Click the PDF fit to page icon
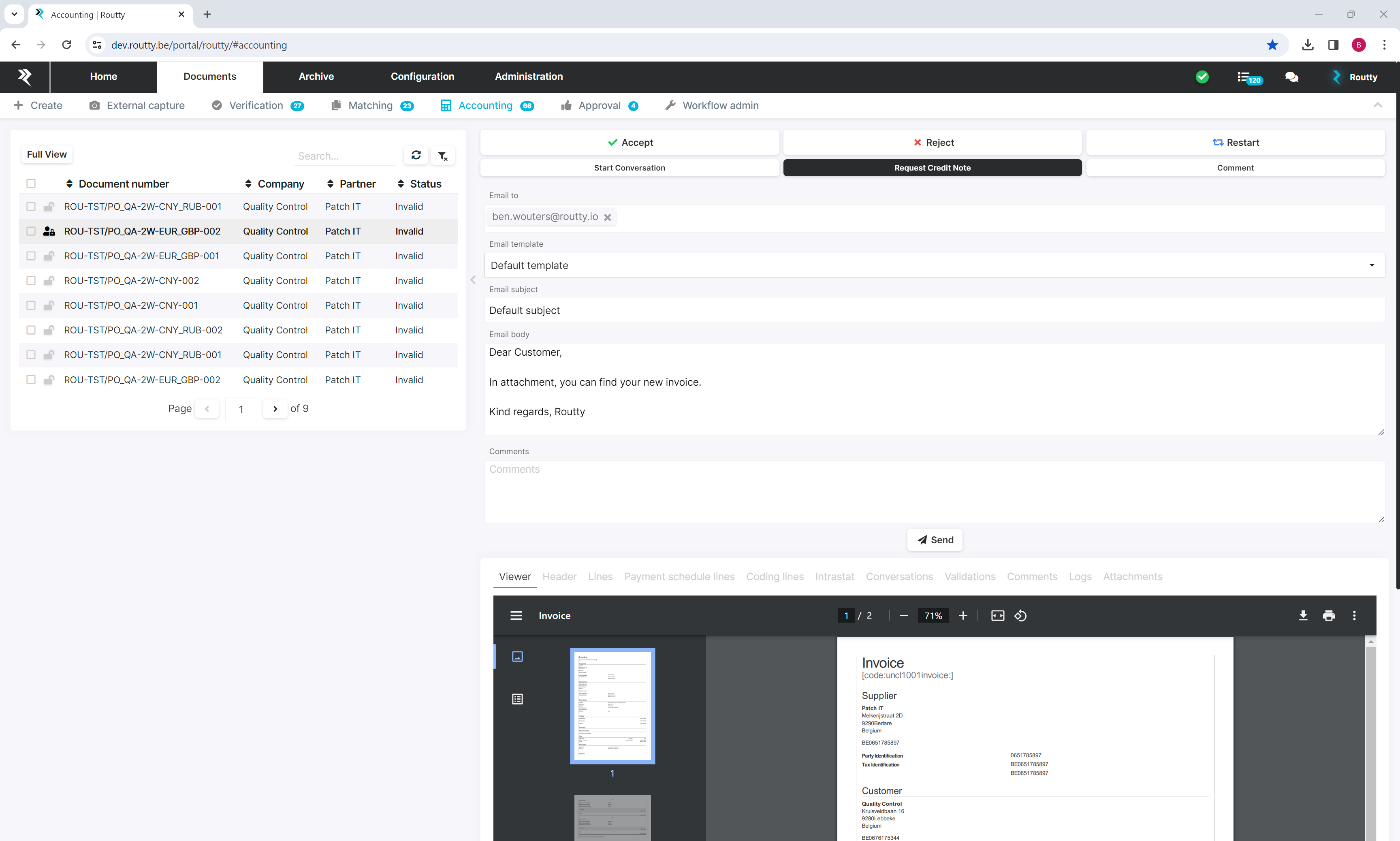 click(997, 615)
